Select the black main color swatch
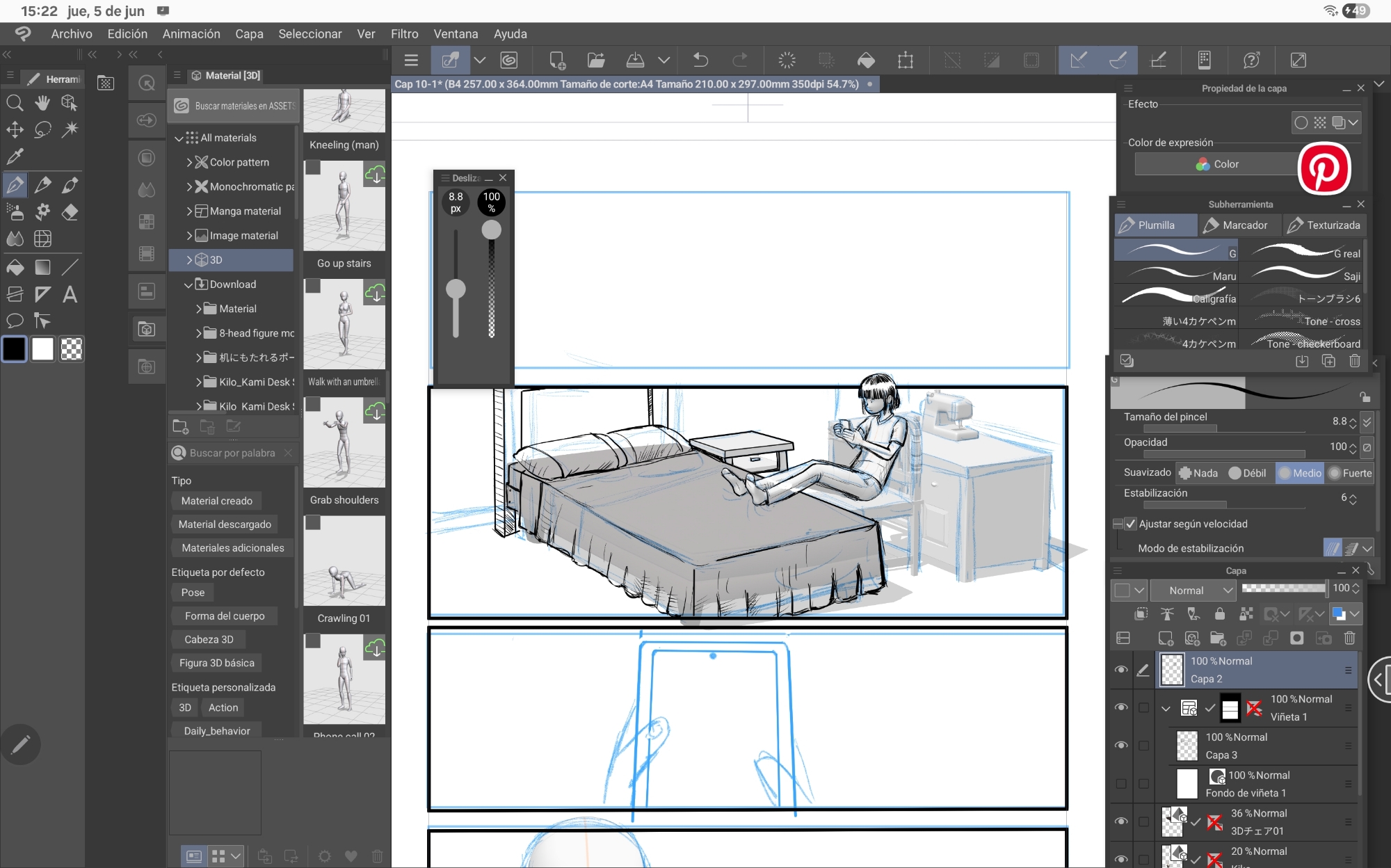Screen dimensions: 1391x868 [x=15, y=349]
